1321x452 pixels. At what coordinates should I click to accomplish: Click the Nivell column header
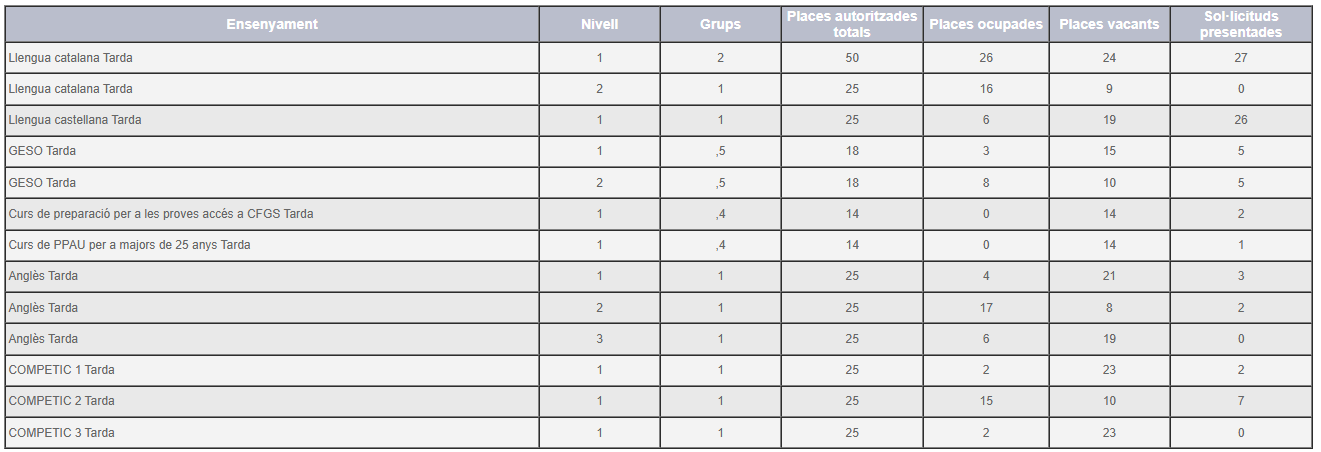pyautogui.click(x=599, y=24)
